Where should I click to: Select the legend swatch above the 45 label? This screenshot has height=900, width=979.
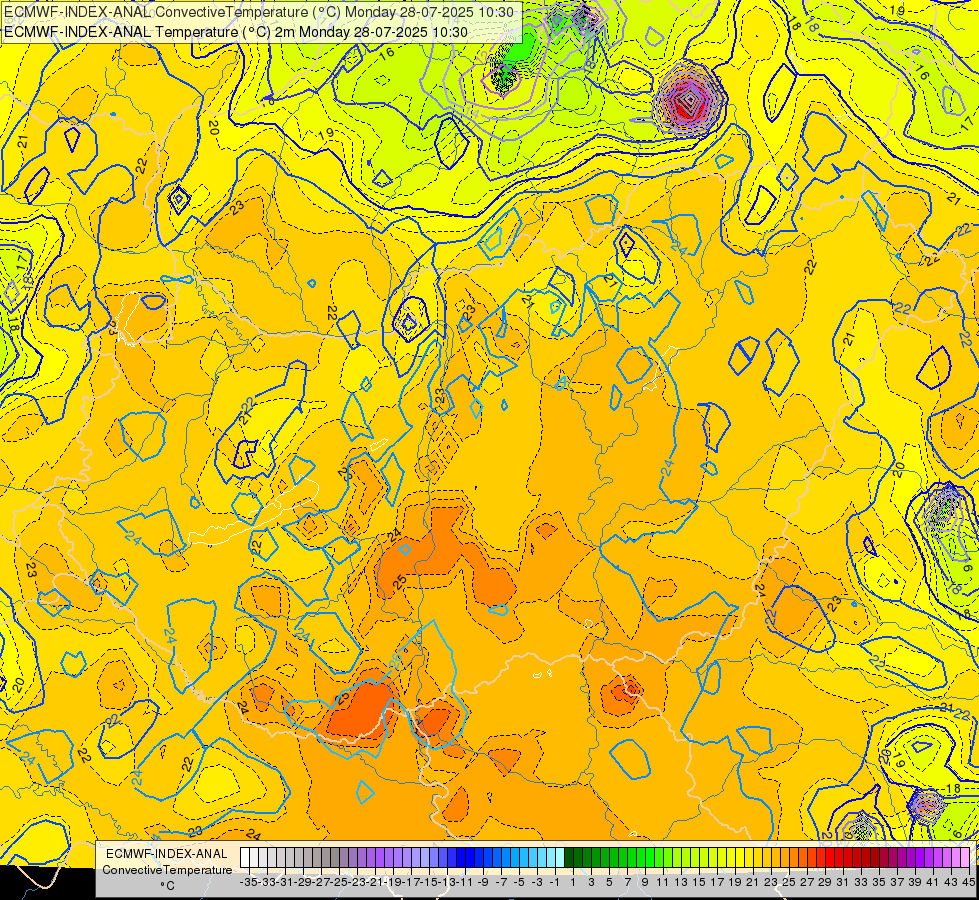point(965,858)
